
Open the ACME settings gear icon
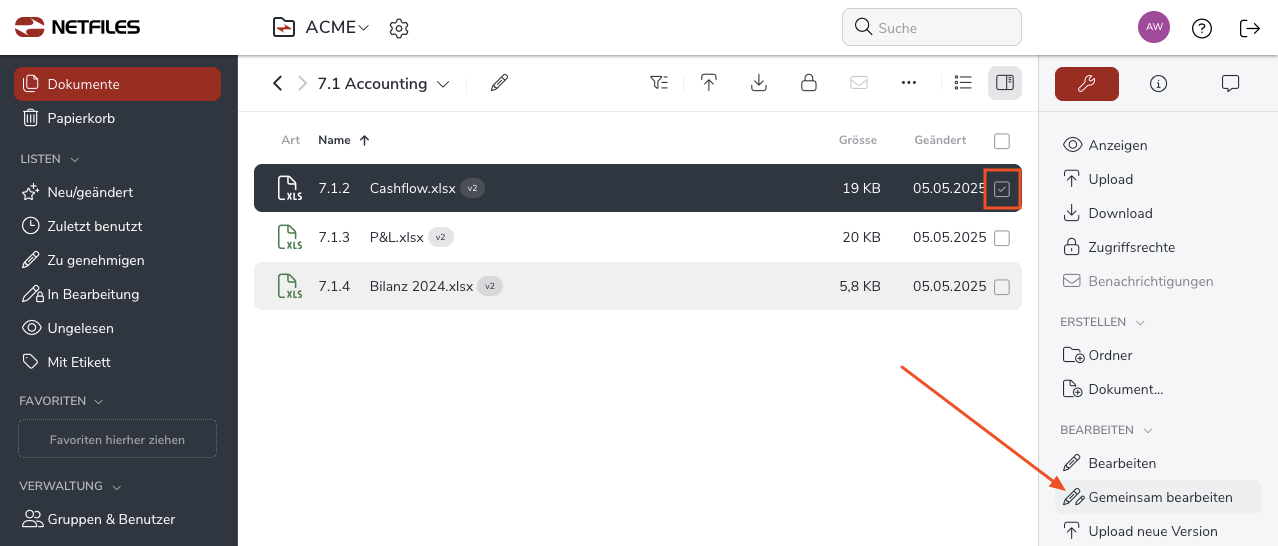point(399,28)
